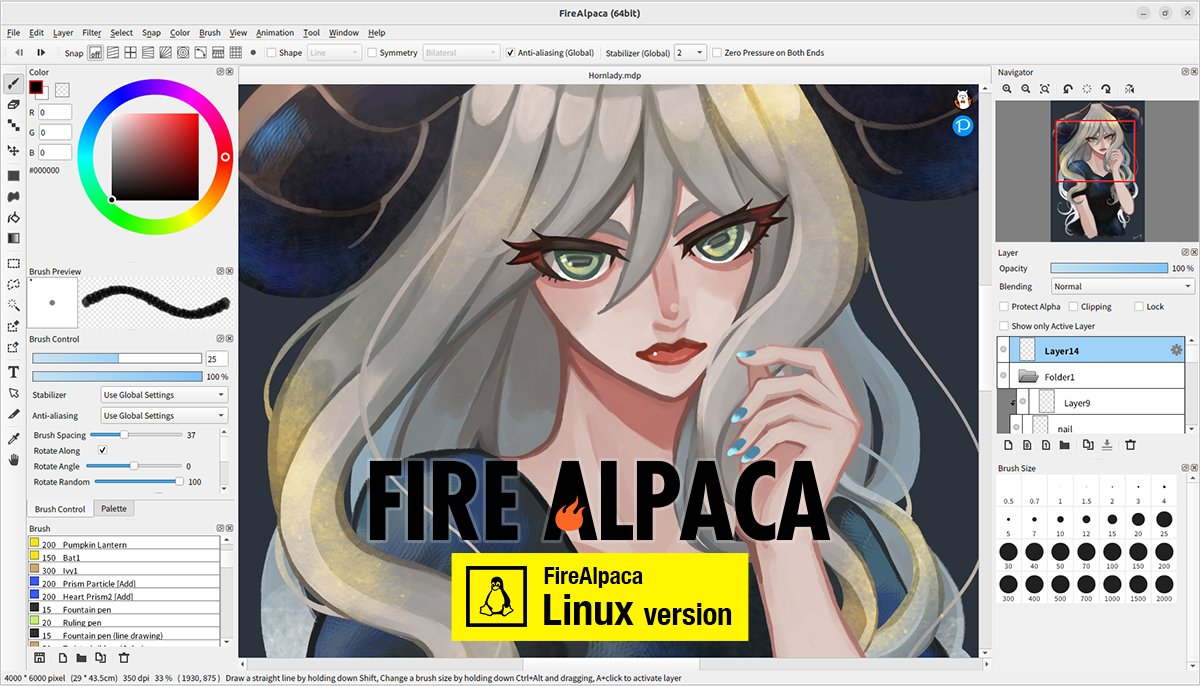Select the Bucket fill tool

coord(14,217)
